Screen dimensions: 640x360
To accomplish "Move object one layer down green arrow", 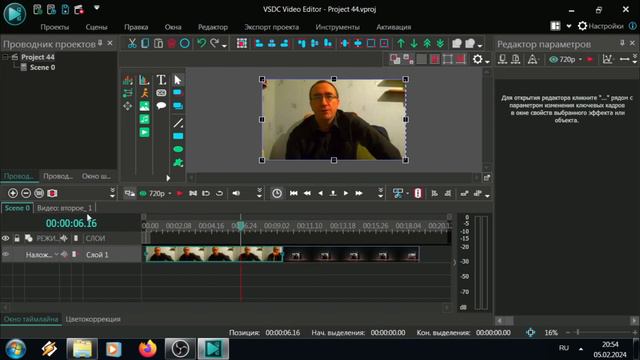I will [414, 43].
